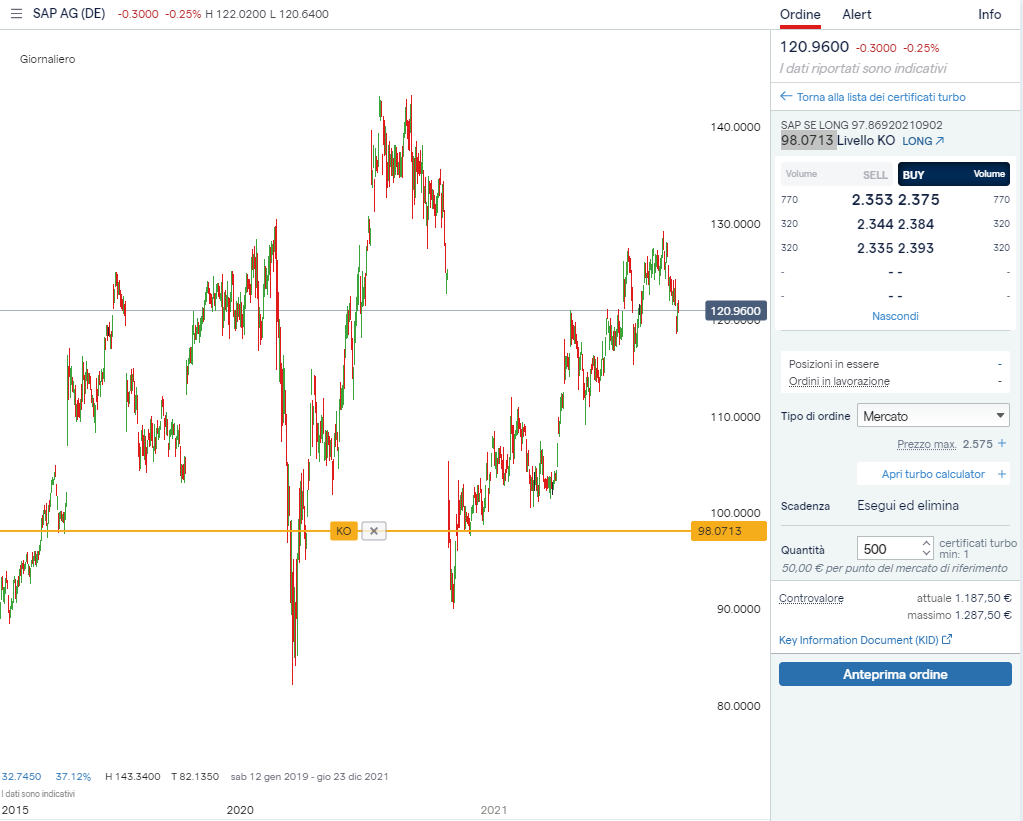Open the hamburger menu beside SAP AG
1023x821 pixels.
tap(16, 14)
